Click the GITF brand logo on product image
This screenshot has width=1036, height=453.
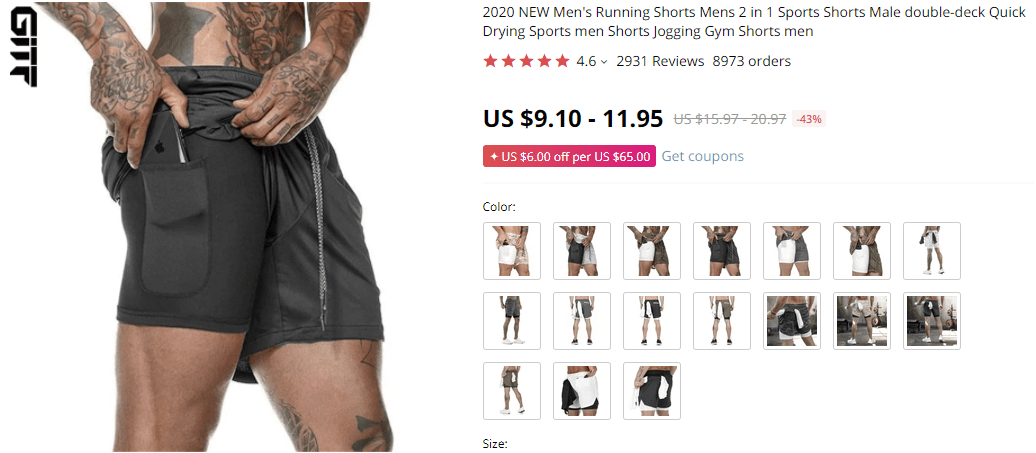(x=24, y=46)
